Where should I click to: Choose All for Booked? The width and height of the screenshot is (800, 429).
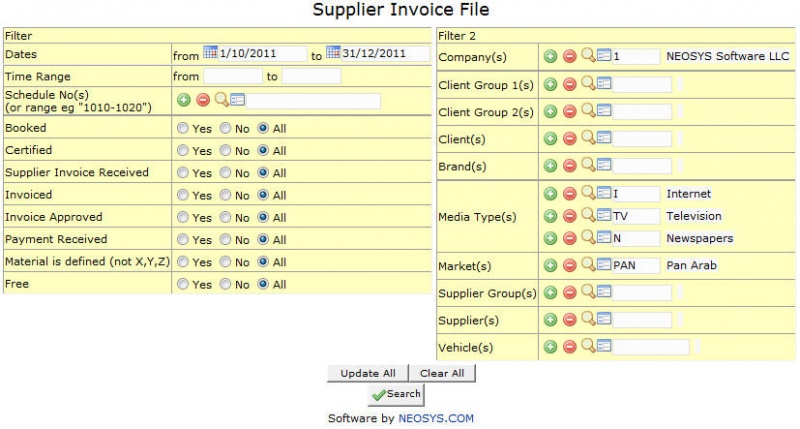pos(263,129)
